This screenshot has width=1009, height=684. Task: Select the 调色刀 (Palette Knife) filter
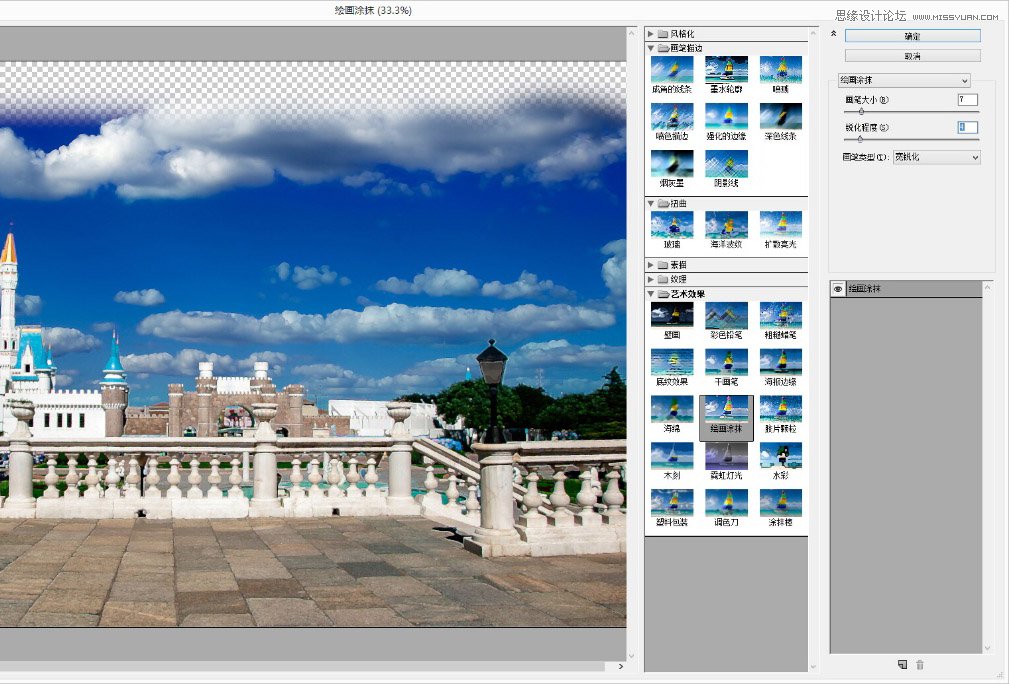click(726, 503)
